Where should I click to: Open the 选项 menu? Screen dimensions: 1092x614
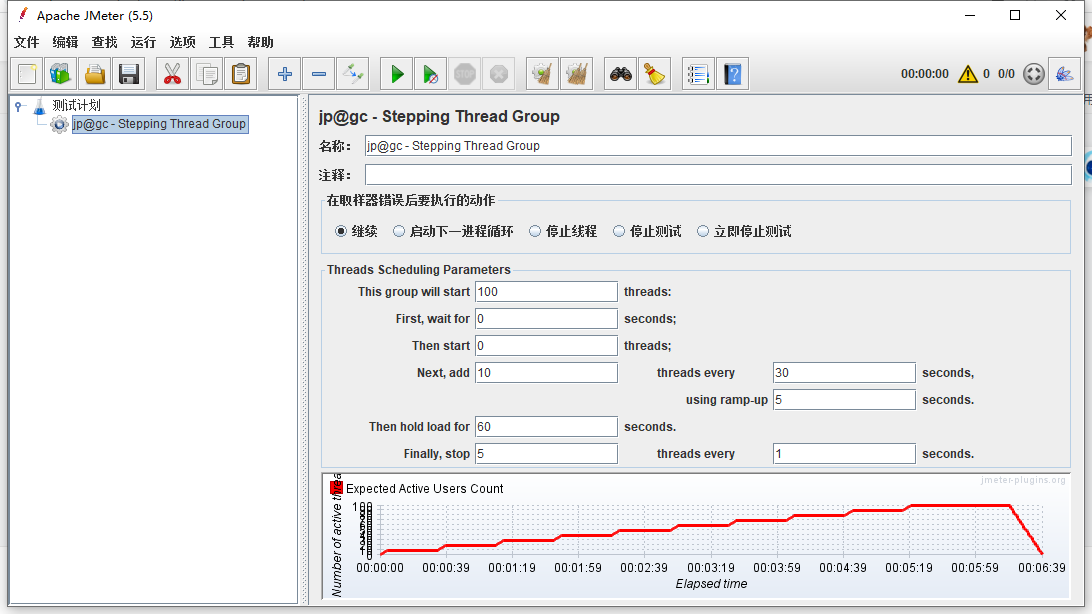182,42
